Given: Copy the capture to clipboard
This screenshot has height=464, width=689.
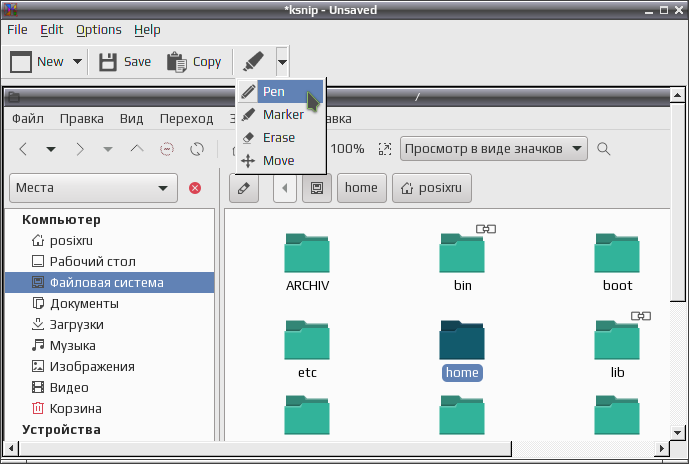Looking at the screenshot, I should pyautogui.click(x=194, y=62).
